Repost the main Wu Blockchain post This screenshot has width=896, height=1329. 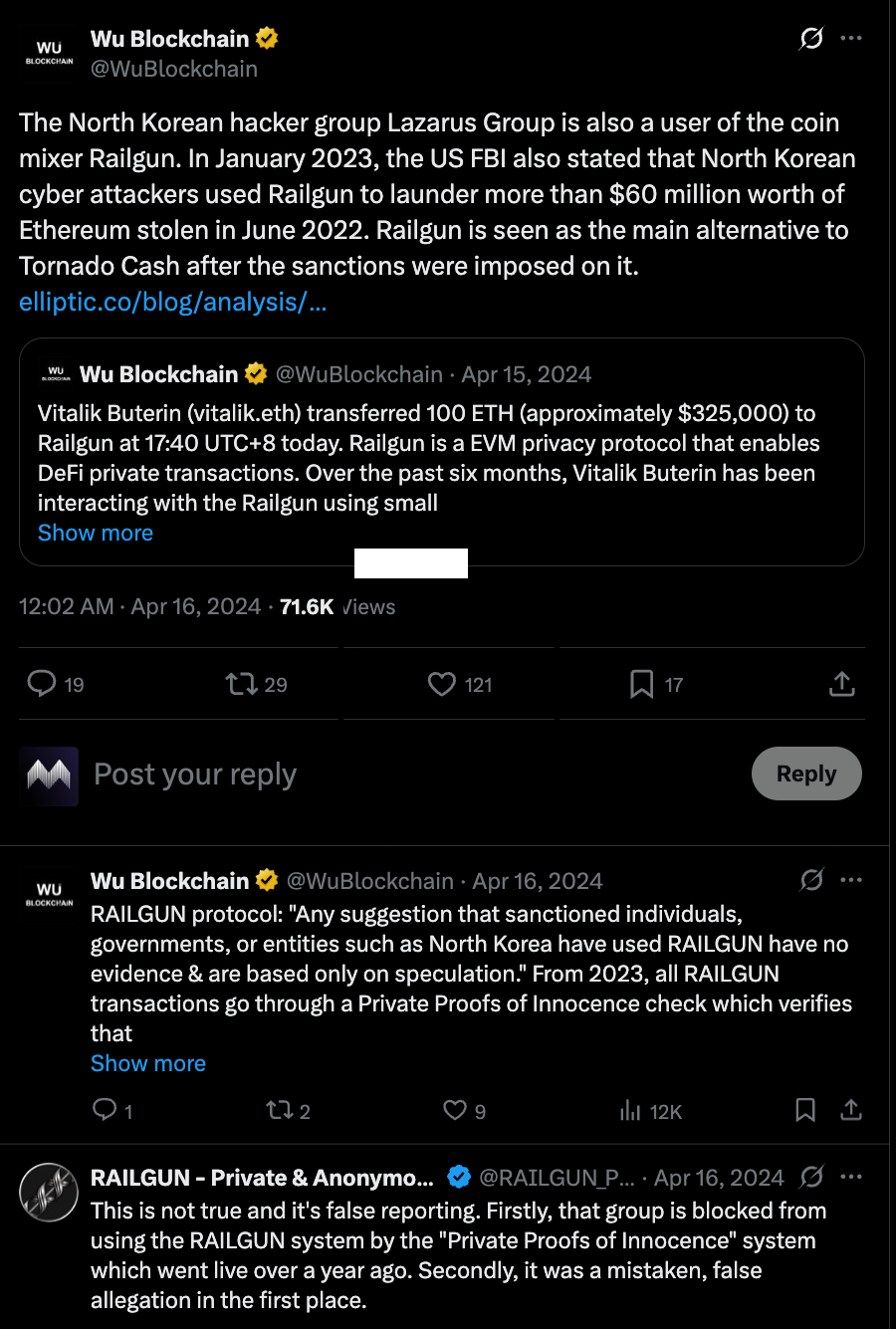(x=241, y=684)
